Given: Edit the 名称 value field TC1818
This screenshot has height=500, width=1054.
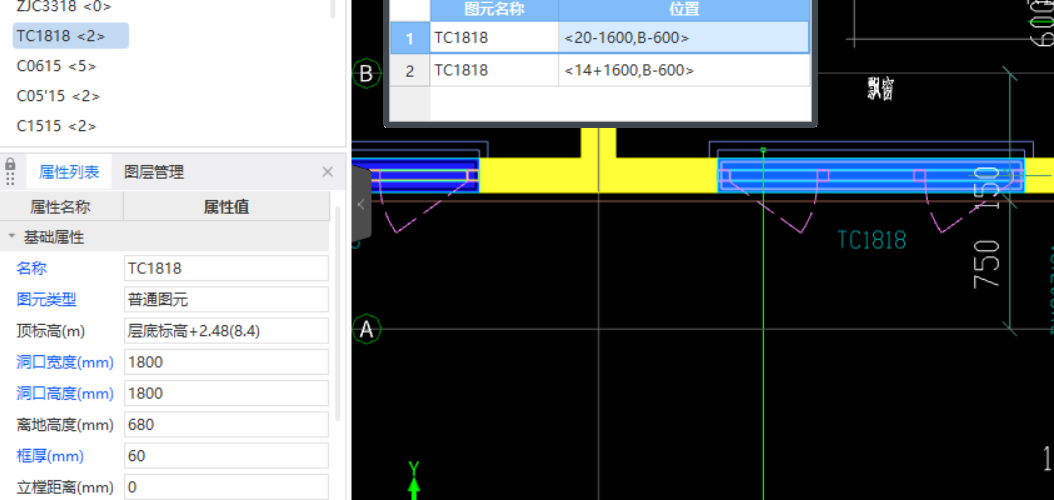Looking at the screenshot, I should coord(226,268).
